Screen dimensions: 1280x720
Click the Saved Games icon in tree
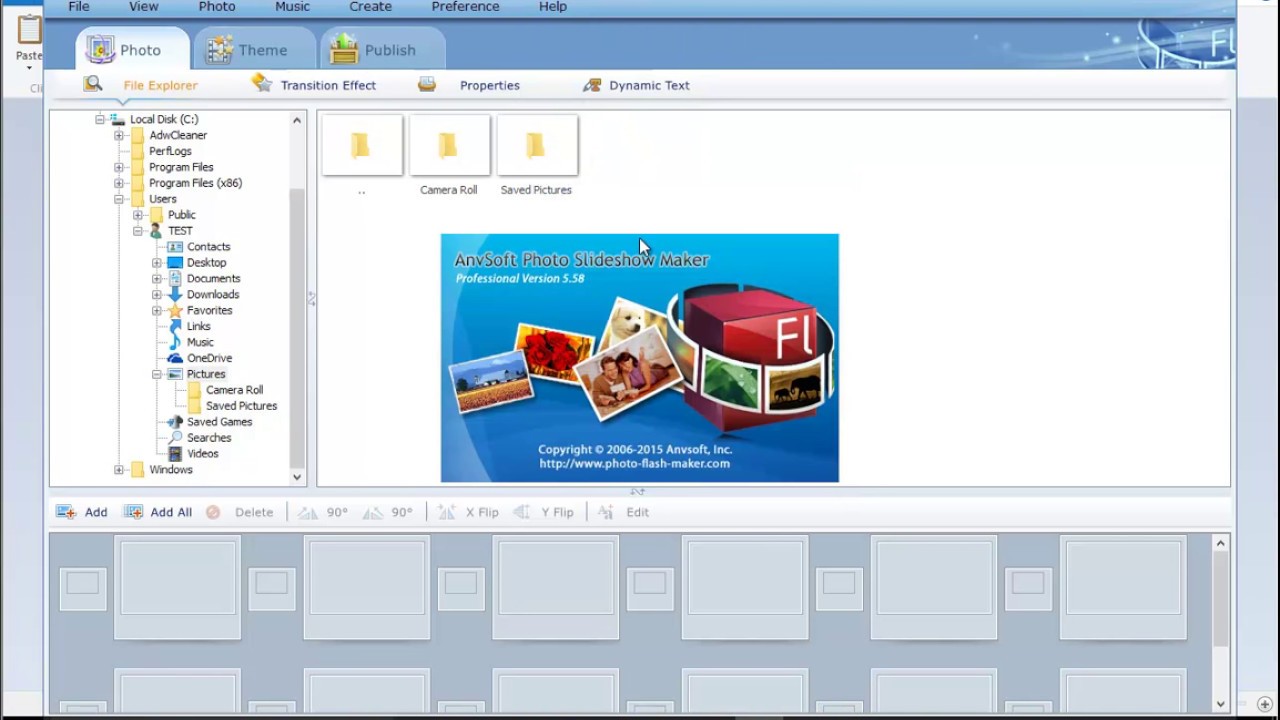coord(175,422)
